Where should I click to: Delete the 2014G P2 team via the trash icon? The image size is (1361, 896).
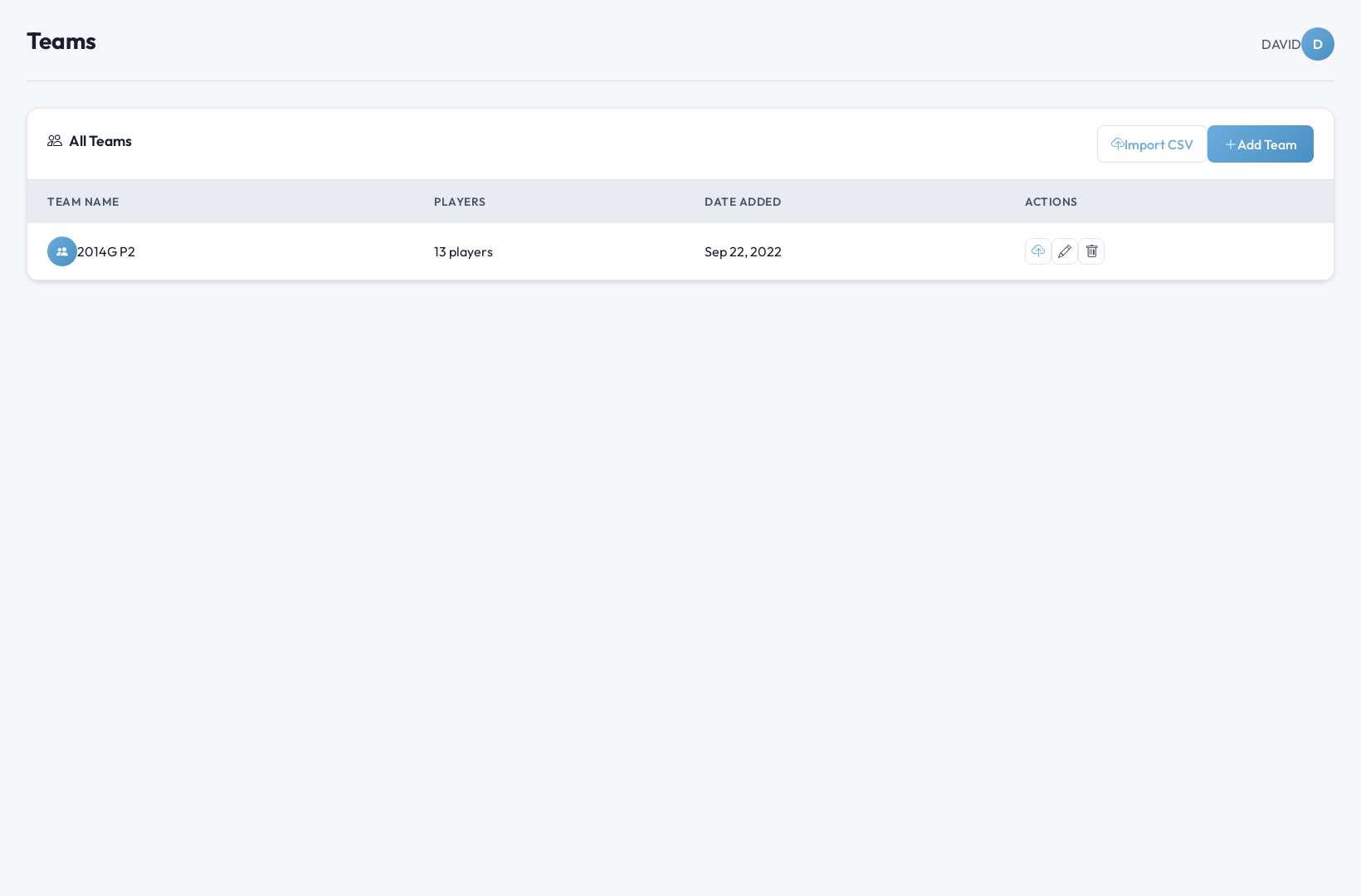coord(1091,251)
